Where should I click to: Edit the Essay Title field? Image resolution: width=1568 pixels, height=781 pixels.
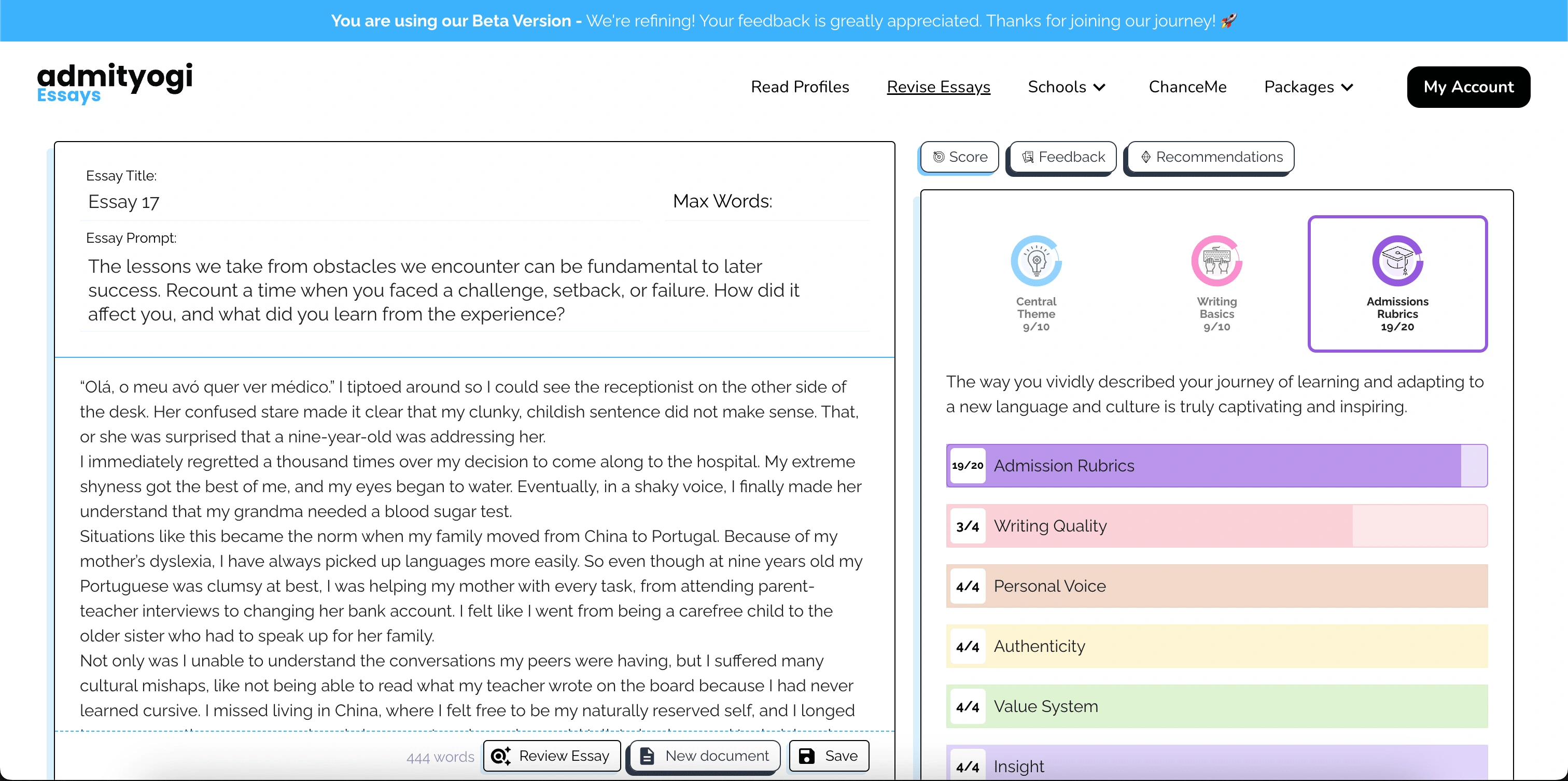(x=360, y=202)
